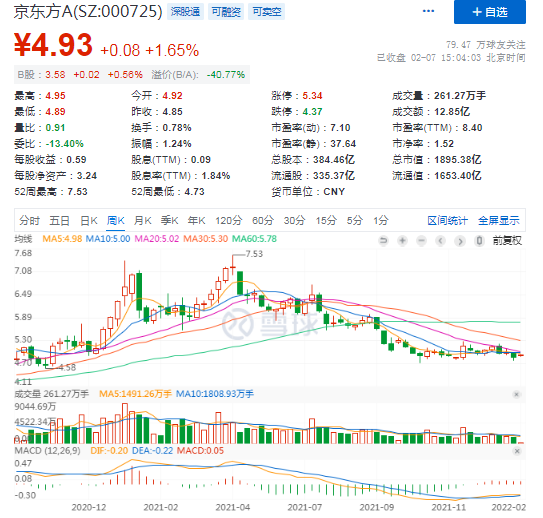
Task: Close the 成交量 volume indicator panel
Action: (x=516, y=394)
